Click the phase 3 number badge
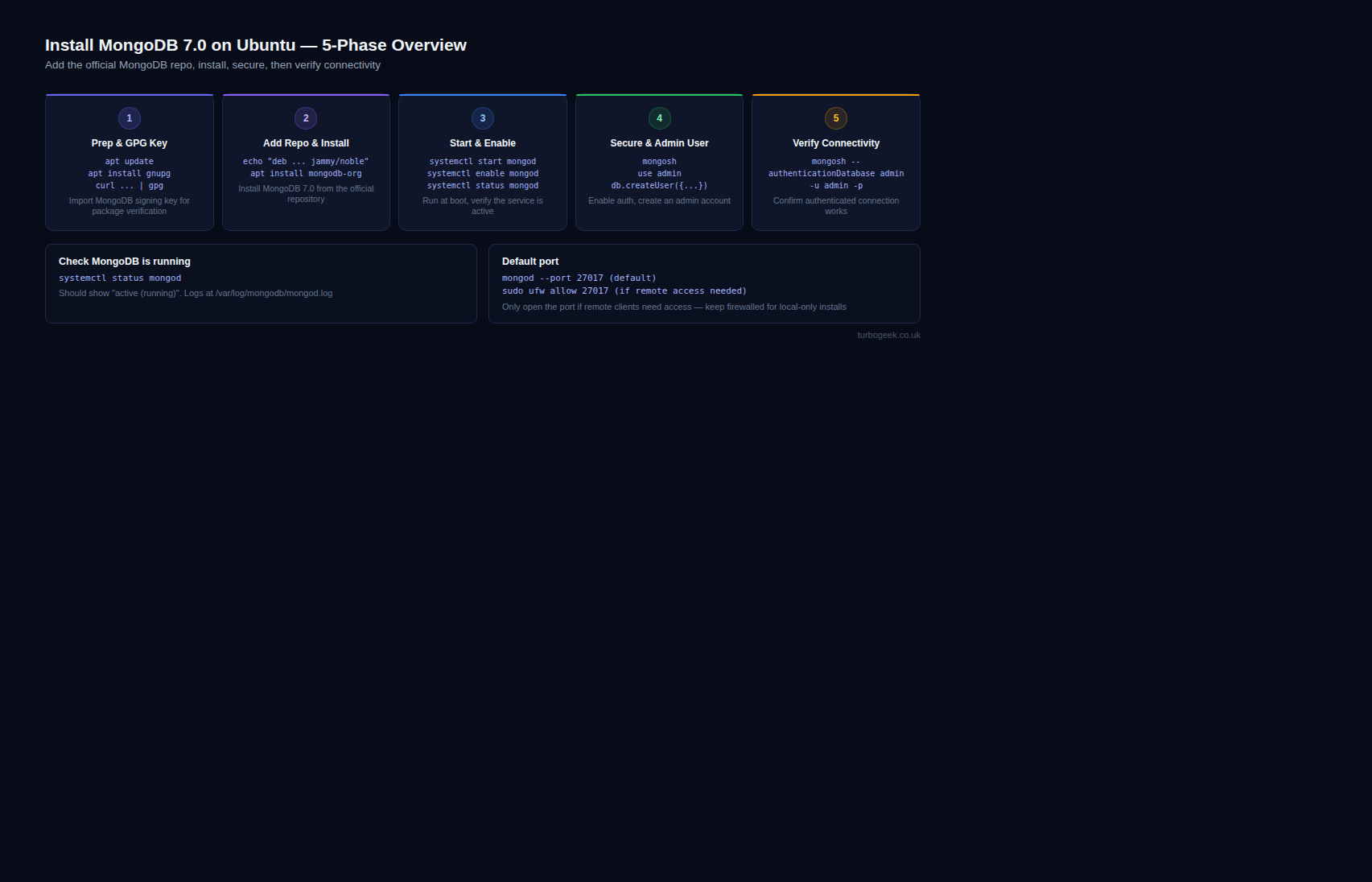 coord(483,118)
